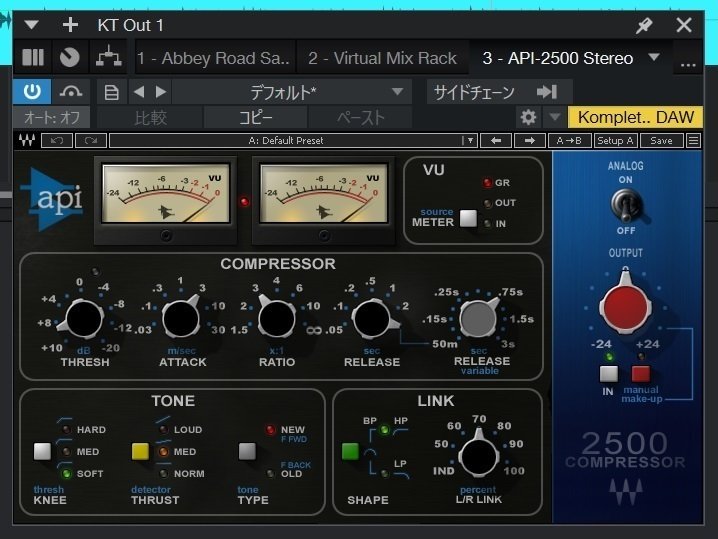Toggle Setup A button
Screen dimensions: 718x539
(x=615, y=141)
